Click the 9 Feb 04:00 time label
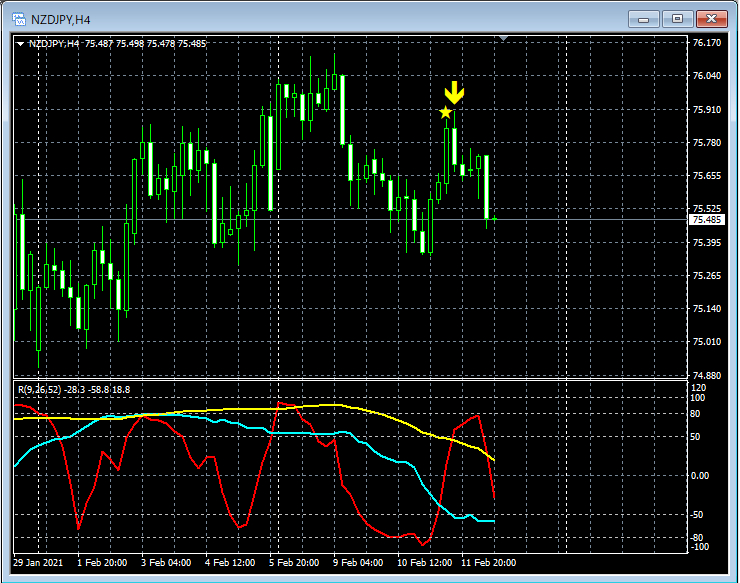 [x=358, y=563]
